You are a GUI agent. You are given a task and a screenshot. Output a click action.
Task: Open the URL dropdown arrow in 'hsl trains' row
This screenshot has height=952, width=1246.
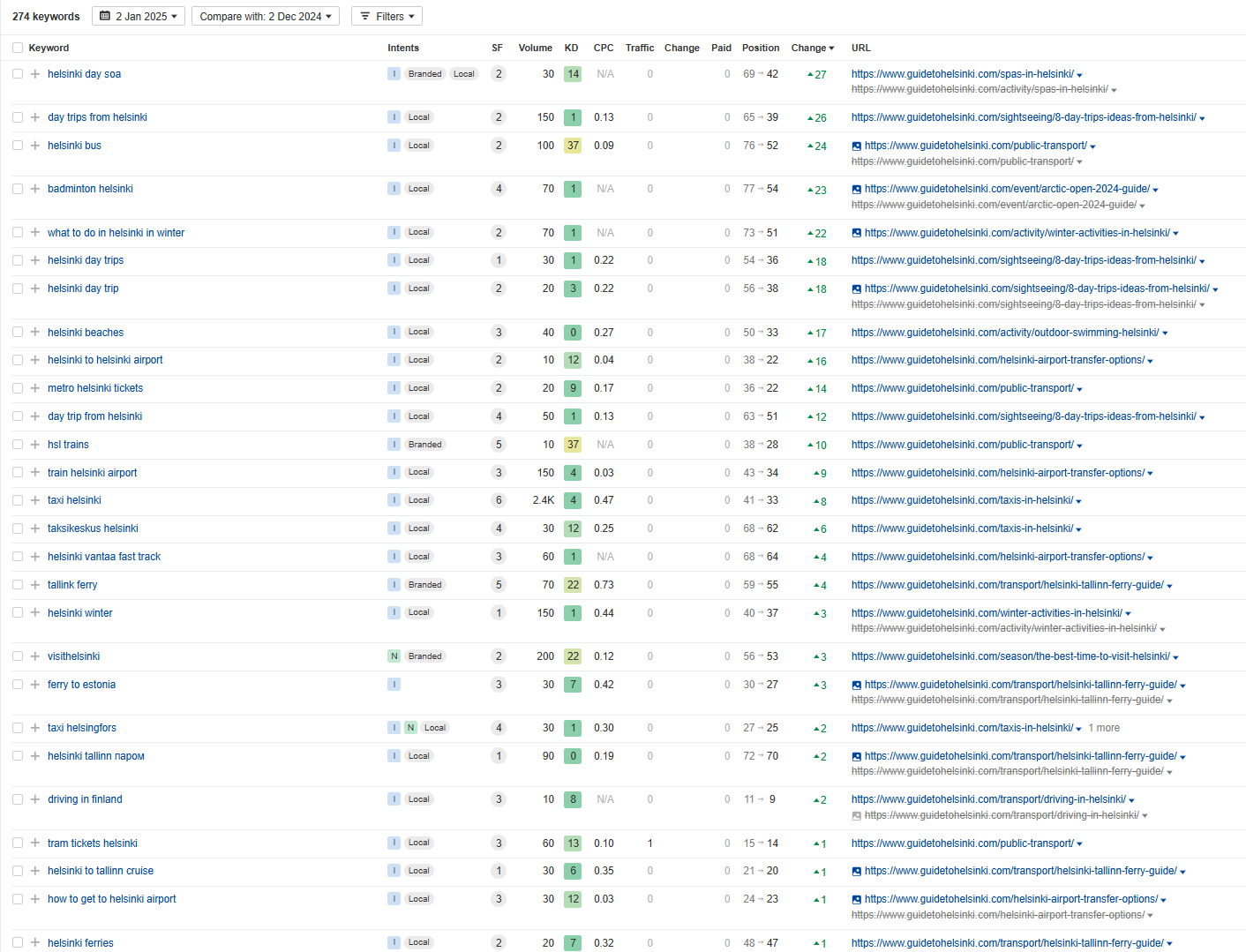coord(1079,446)
